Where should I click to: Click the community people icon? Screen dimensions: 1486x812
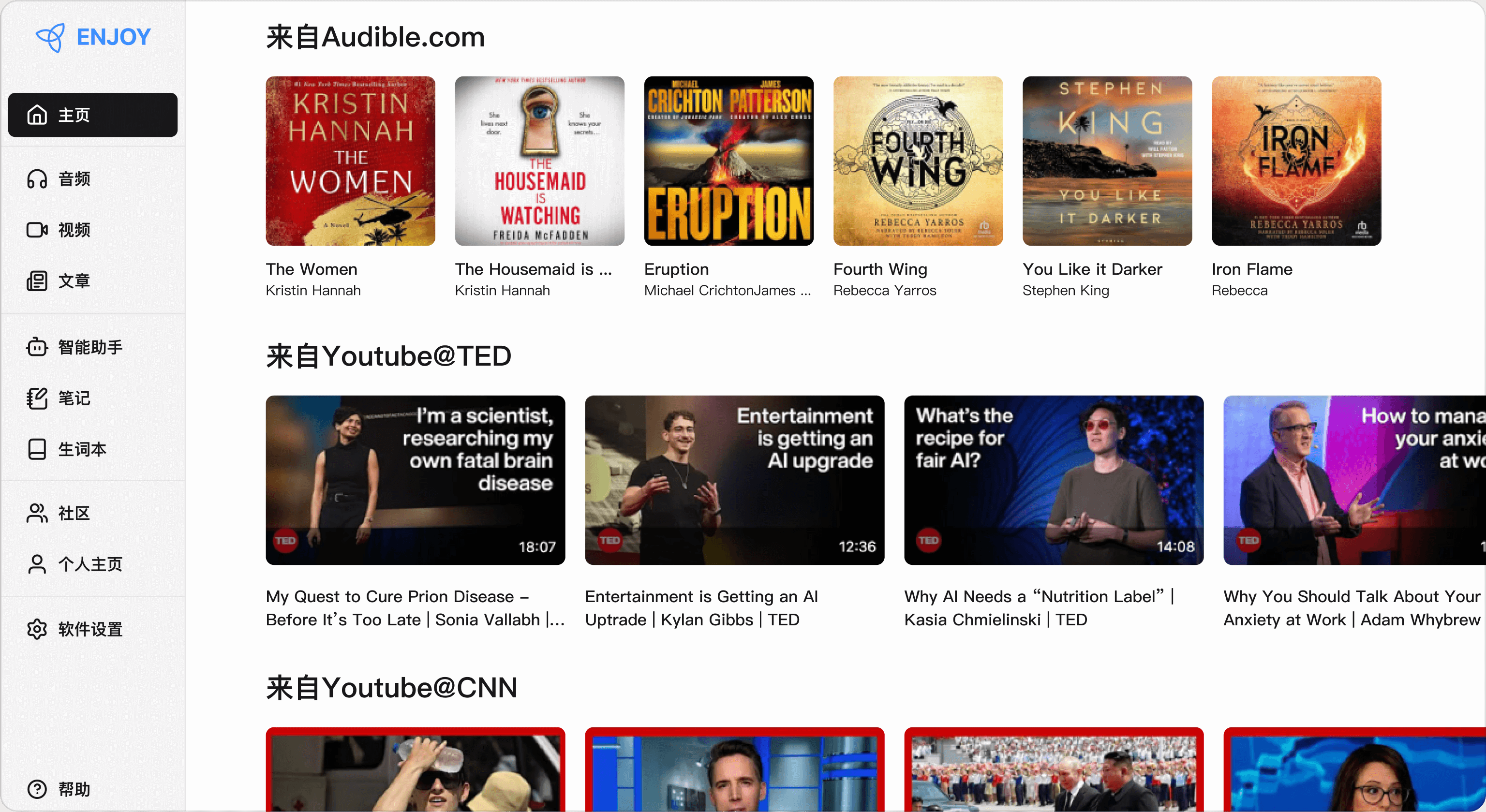[x=37, y=513]
